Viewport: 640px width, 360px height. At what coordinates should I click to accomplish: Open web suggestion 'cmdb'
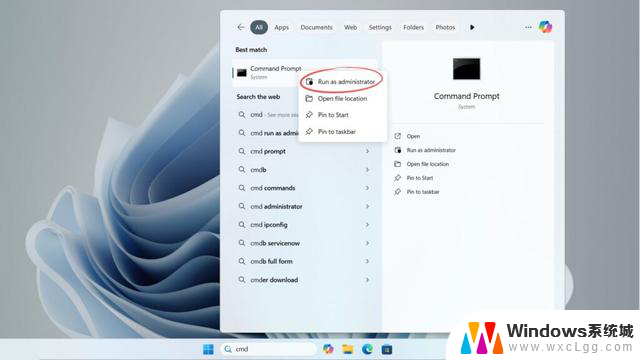pos(304,170)
